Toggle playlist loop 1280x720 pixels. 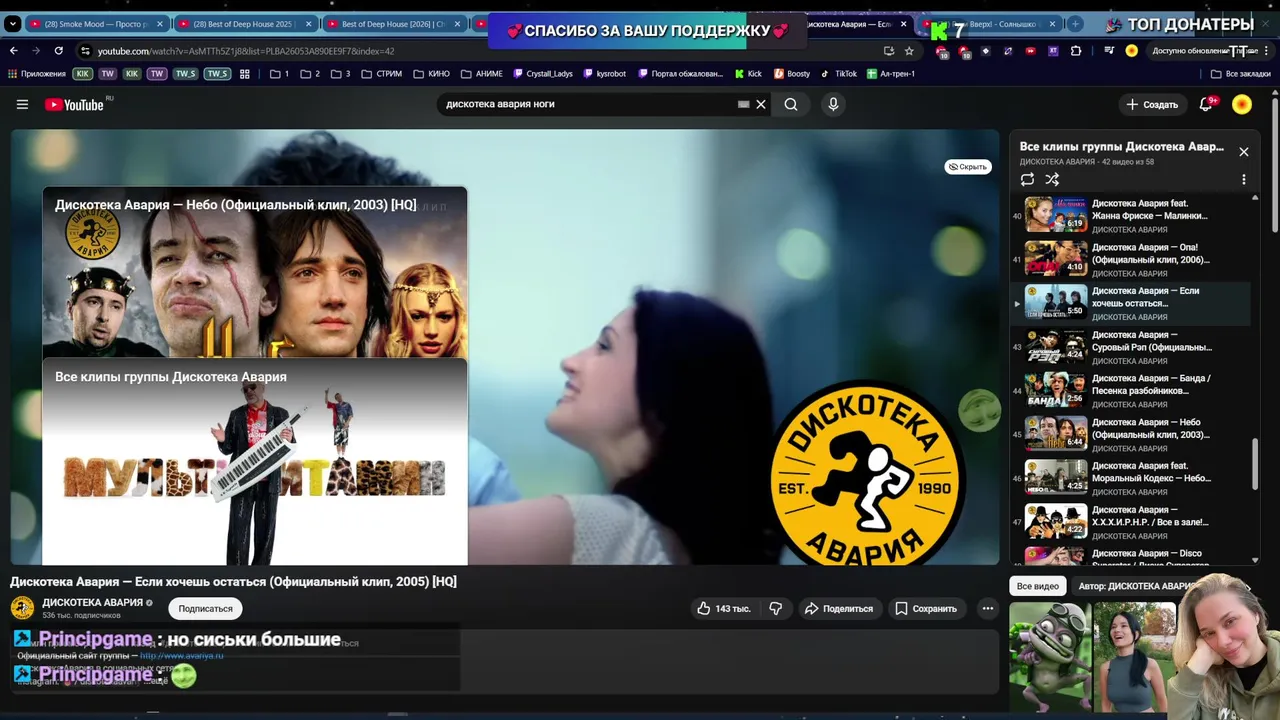[x=1027, y=179]
